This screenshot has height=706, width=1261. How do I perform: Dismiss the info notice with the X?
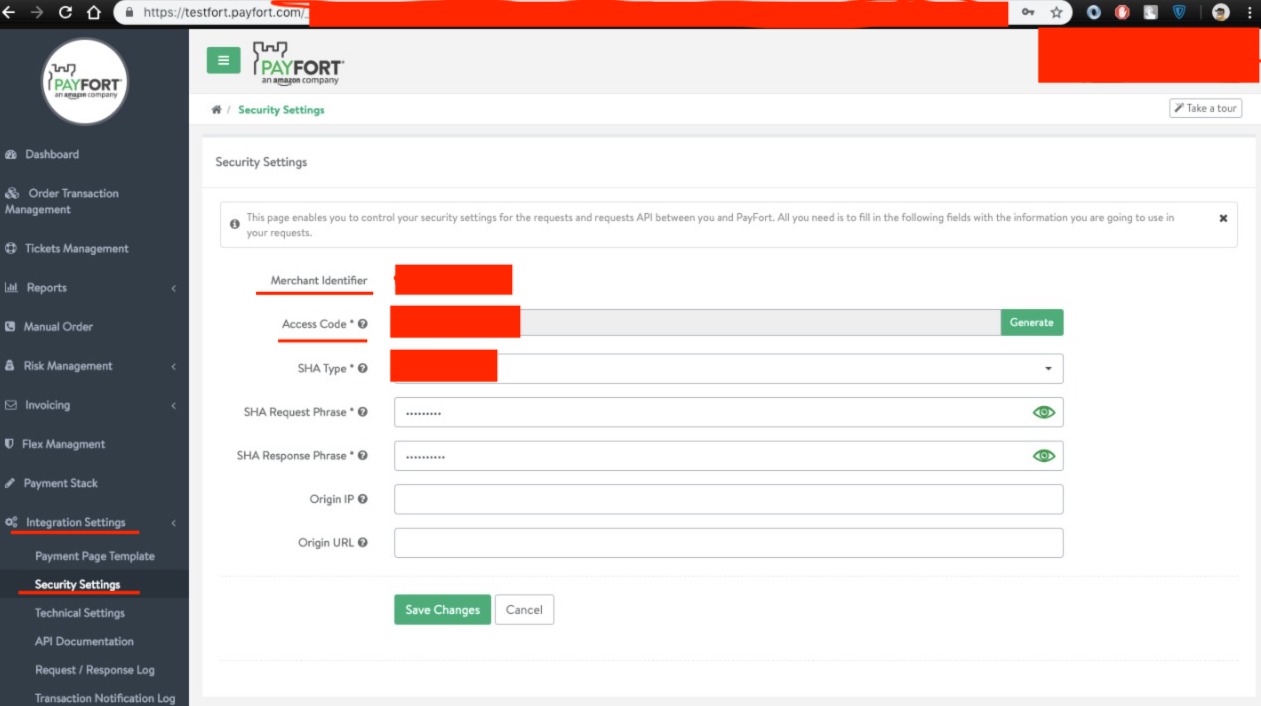1223,218
